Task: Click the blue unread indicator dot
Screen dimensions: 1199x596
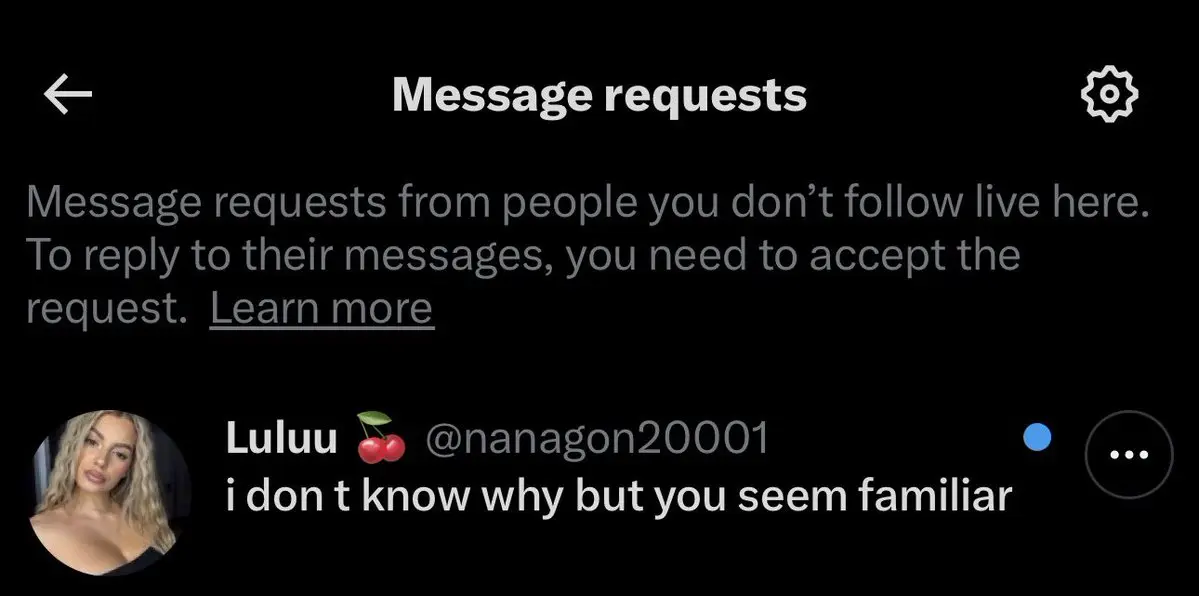Action: point(1038,437)
